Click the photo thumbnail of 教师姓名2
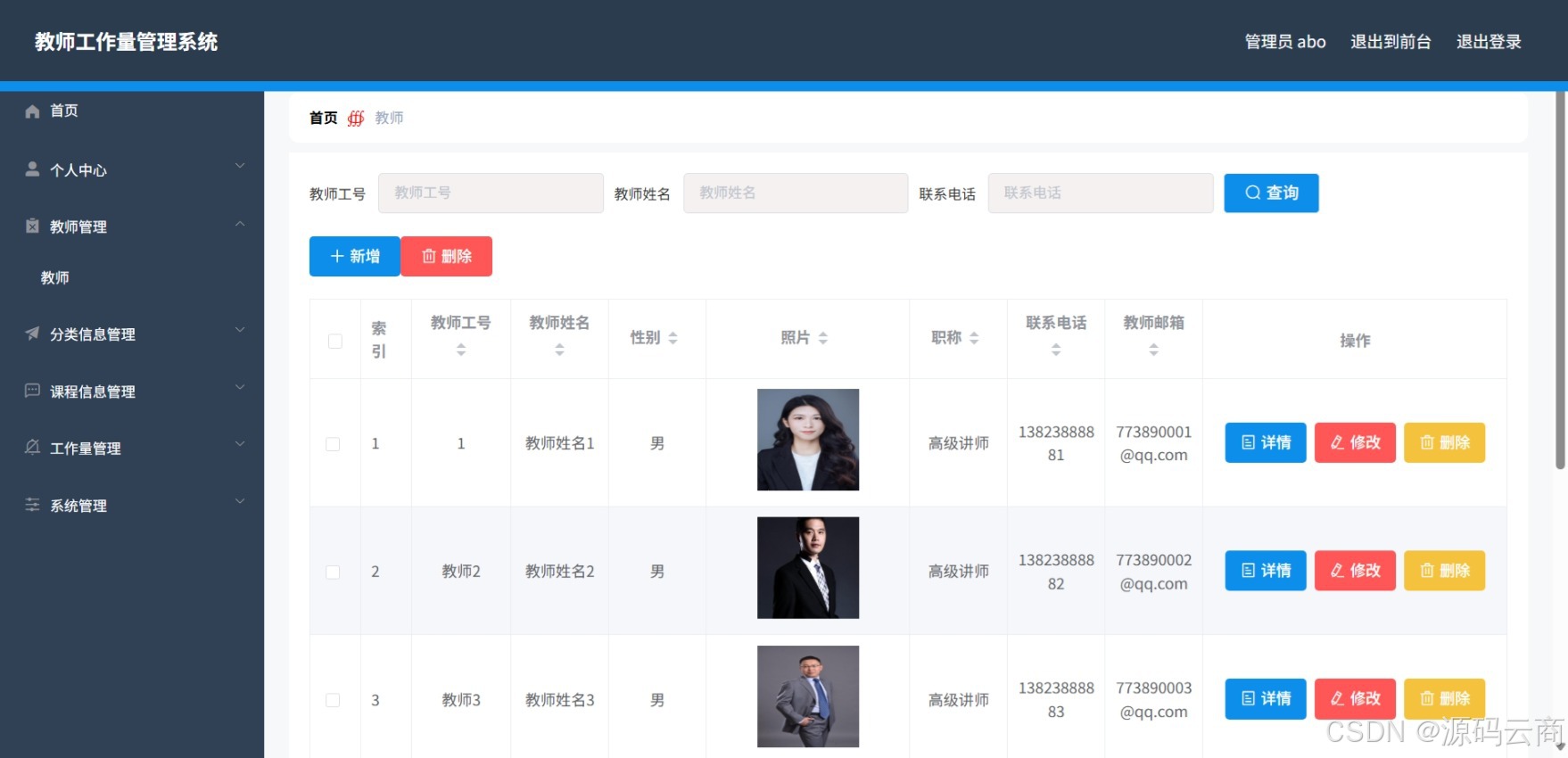The height and width of the screenshot is (758, 1568). (808, 568)
